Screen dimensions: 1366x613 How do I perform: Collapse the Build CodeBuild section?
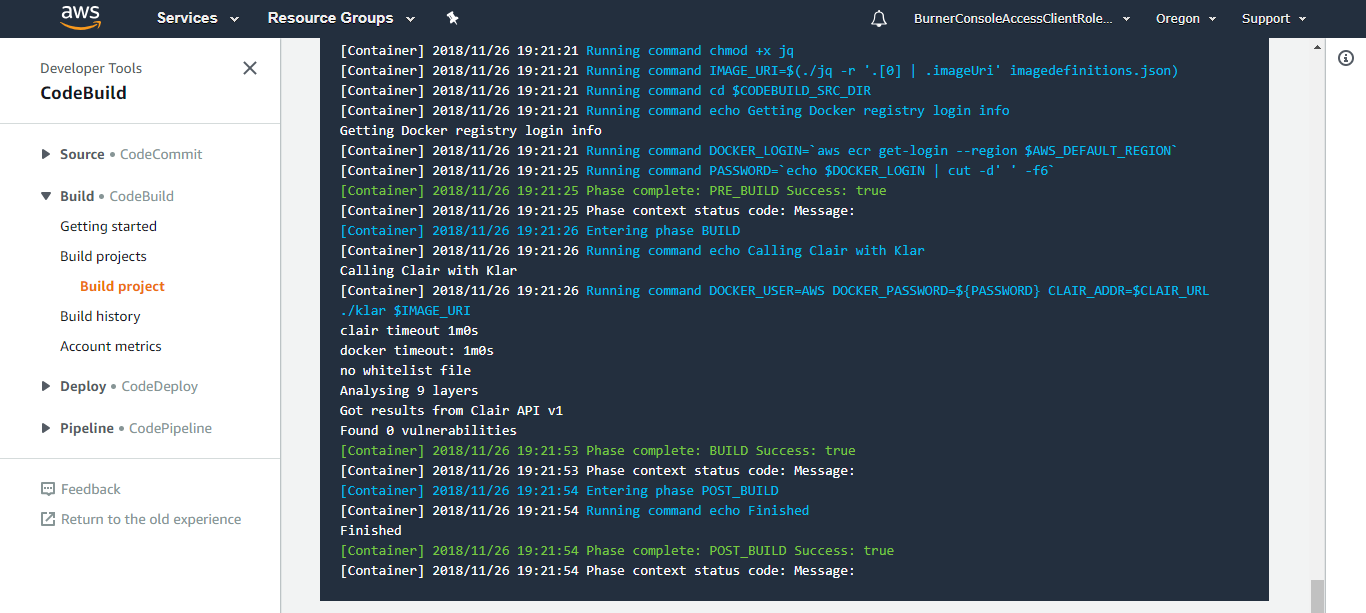point(107,196)
